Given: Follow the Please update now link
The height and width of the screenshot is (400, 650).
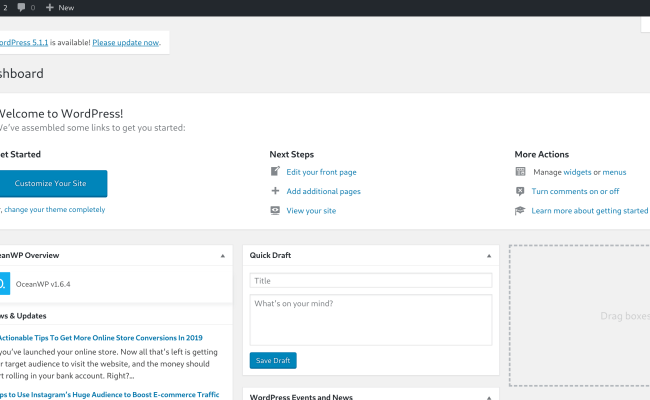Looking at the screenshot, I should (125, 43).
